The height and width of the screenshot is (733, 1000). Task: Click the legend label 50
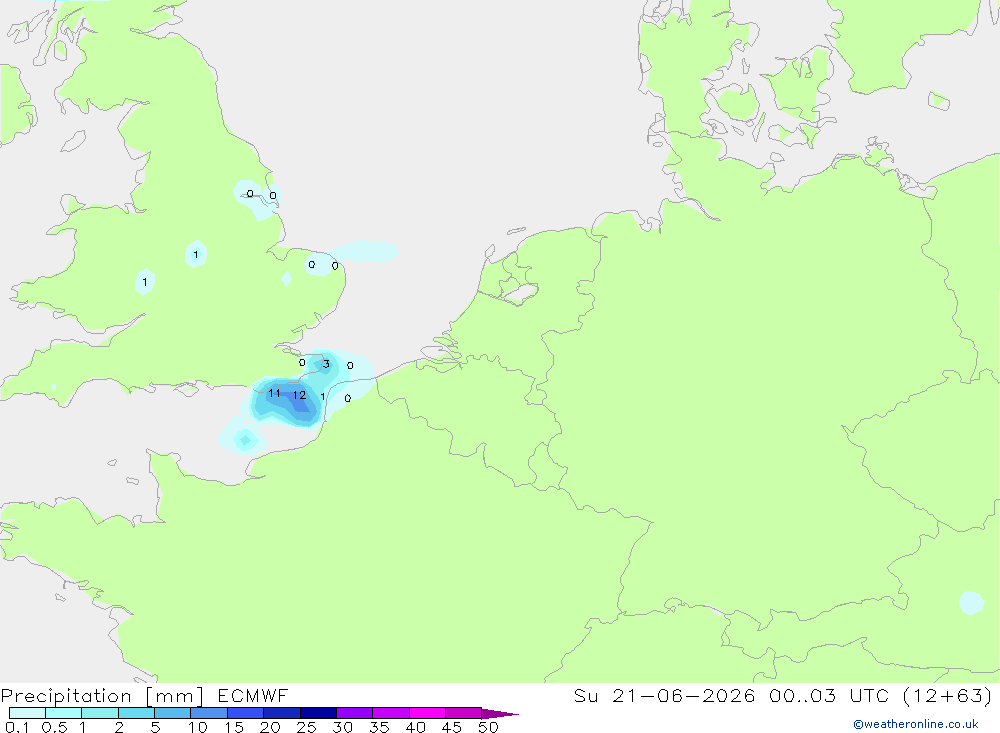pos(488,727)
